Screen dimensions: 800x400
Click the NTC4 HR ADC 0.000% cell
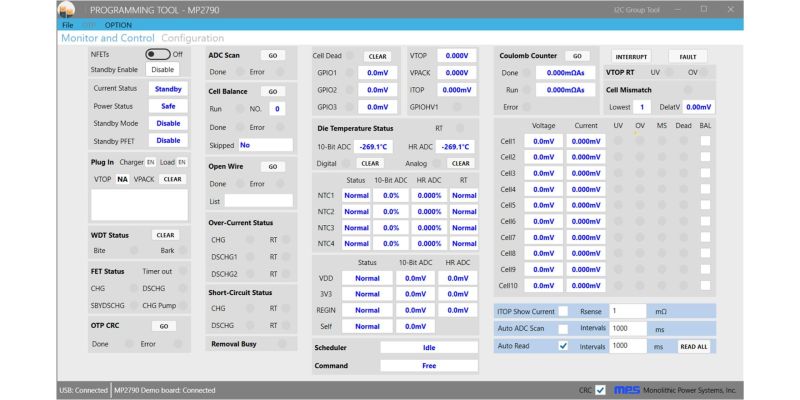click(429, 243)
